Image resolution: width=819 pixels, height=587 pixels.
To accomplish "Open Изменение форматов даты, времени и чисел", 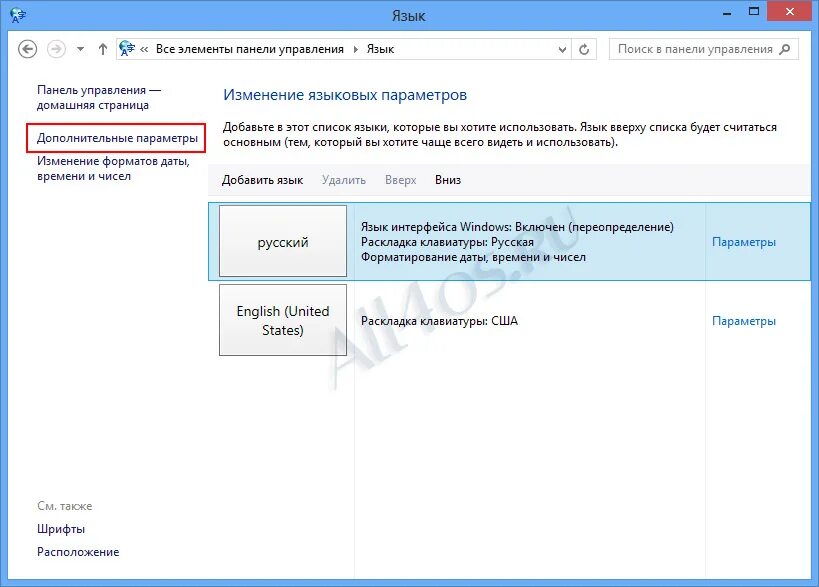I will coord(113,168).
